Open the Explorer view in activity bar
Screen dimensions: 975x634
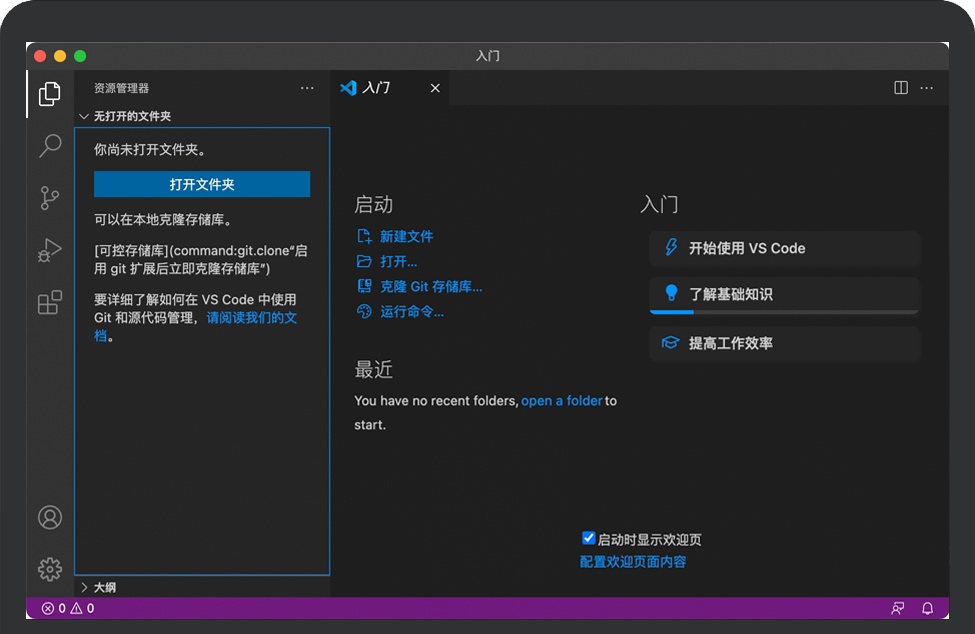coord(50,94)
